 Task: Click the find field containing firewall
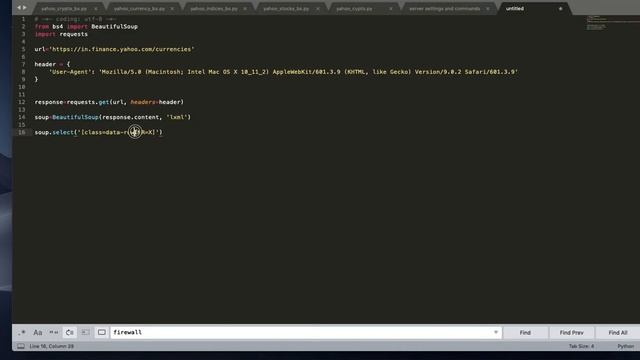point(305,332)
